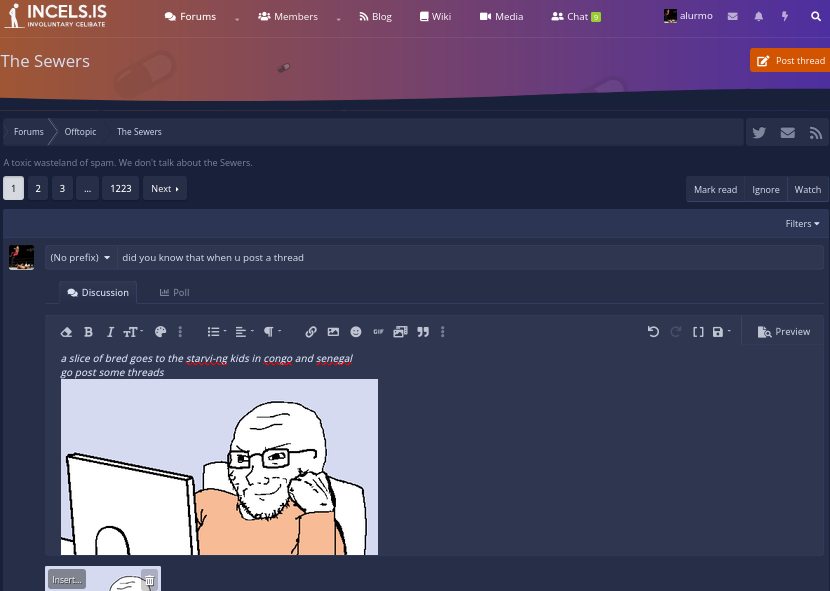The image size is (830, 591).
Task: Redo editor change
Action: 675,332
